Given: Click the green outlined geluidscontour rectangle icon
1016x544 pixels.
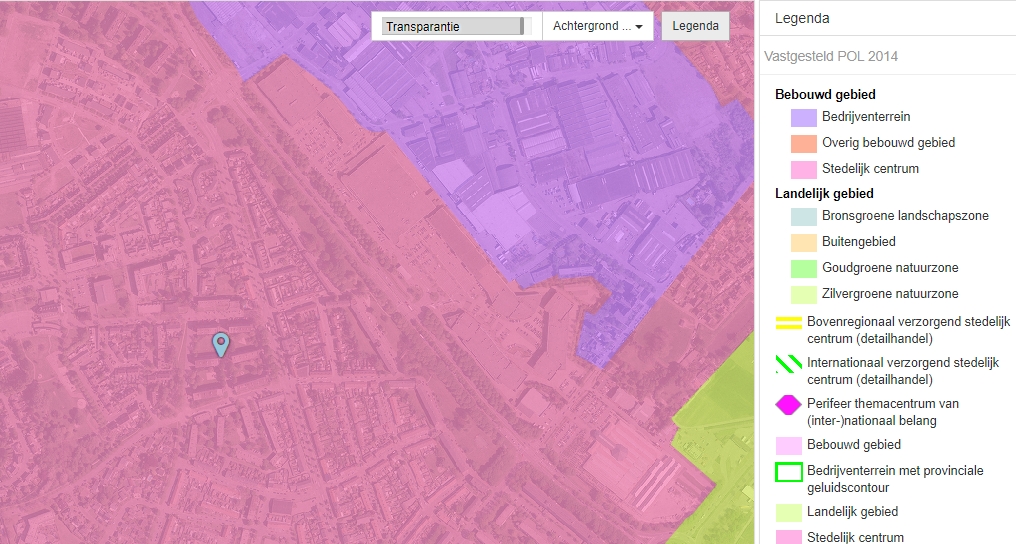Looking at the screenshot, I should click(x=789, y=472).
